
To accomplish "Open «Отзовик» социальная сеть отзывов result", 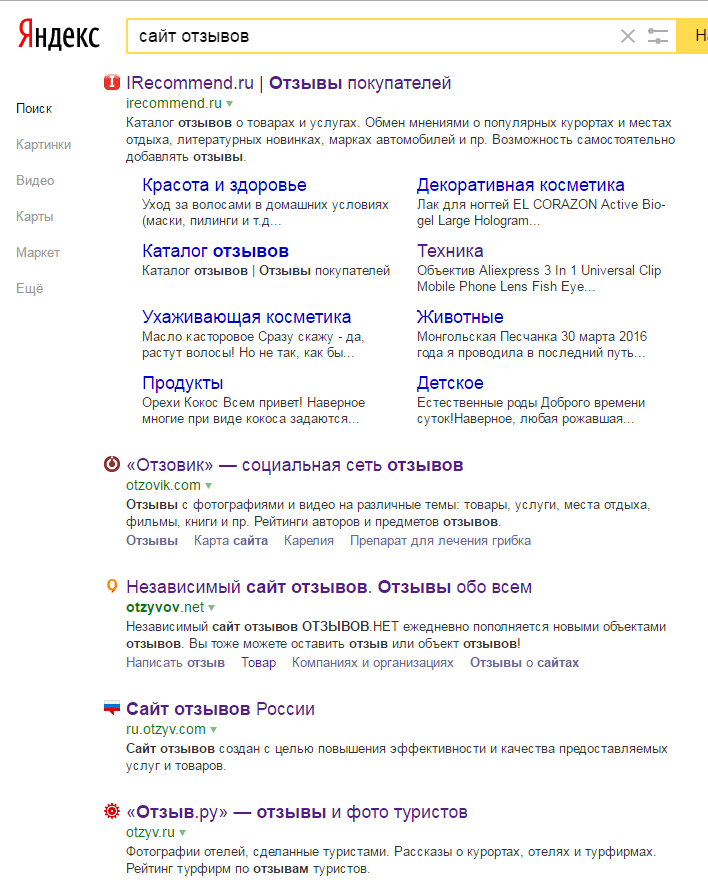I will pos(295,465).
